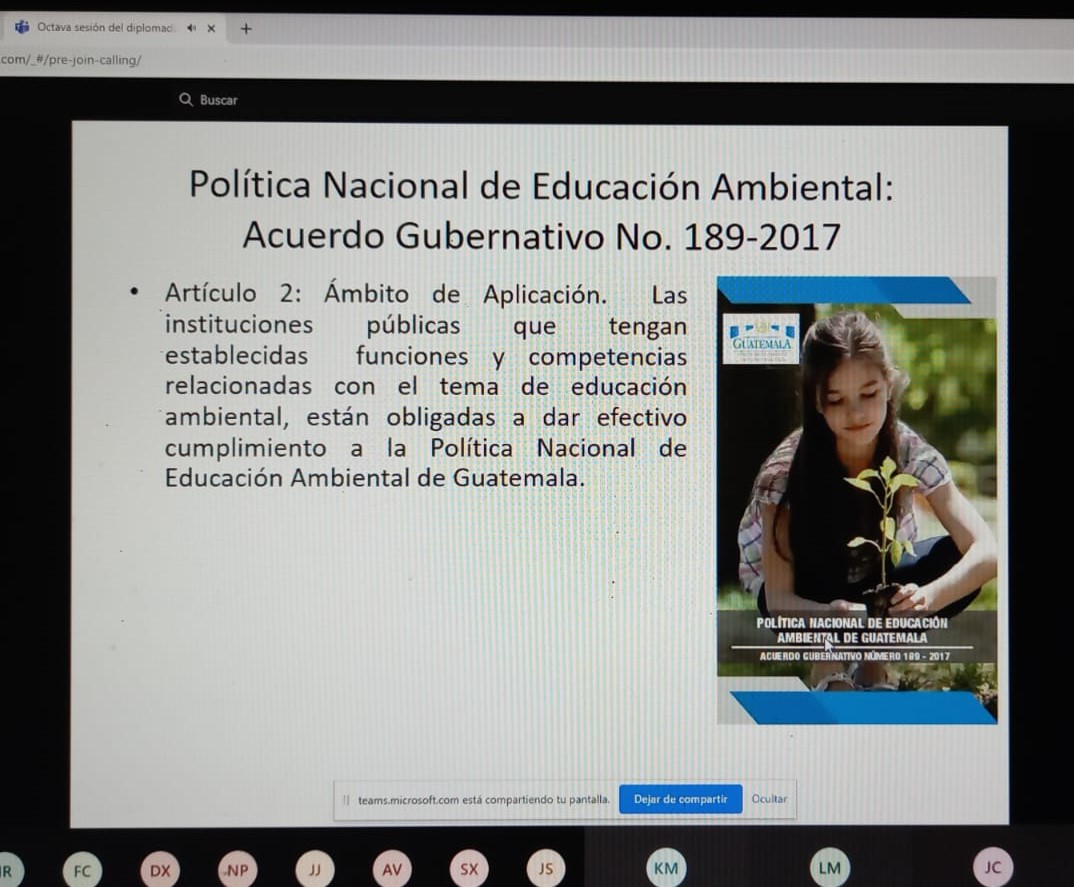Select the DX participant avatar

[x=159, y=870]
